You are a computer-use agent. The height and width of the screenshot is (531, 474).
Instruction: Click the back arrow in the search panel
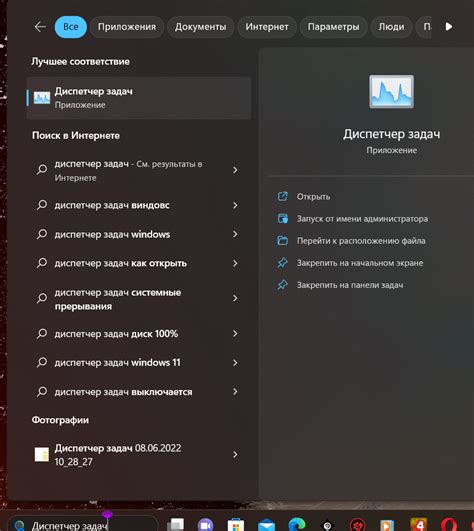click(x=40, y=27)
